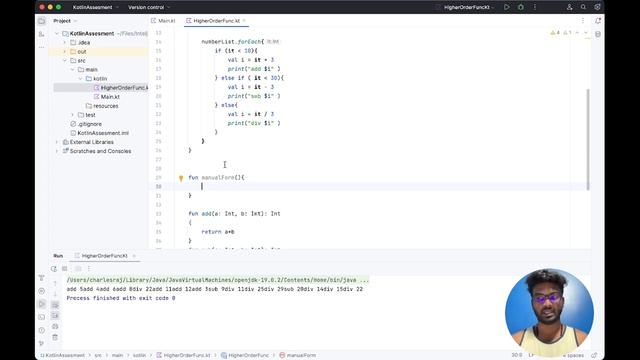Collapse the kotlin folder
This screenshot has width=640, height=360.
tap(80, 78)
